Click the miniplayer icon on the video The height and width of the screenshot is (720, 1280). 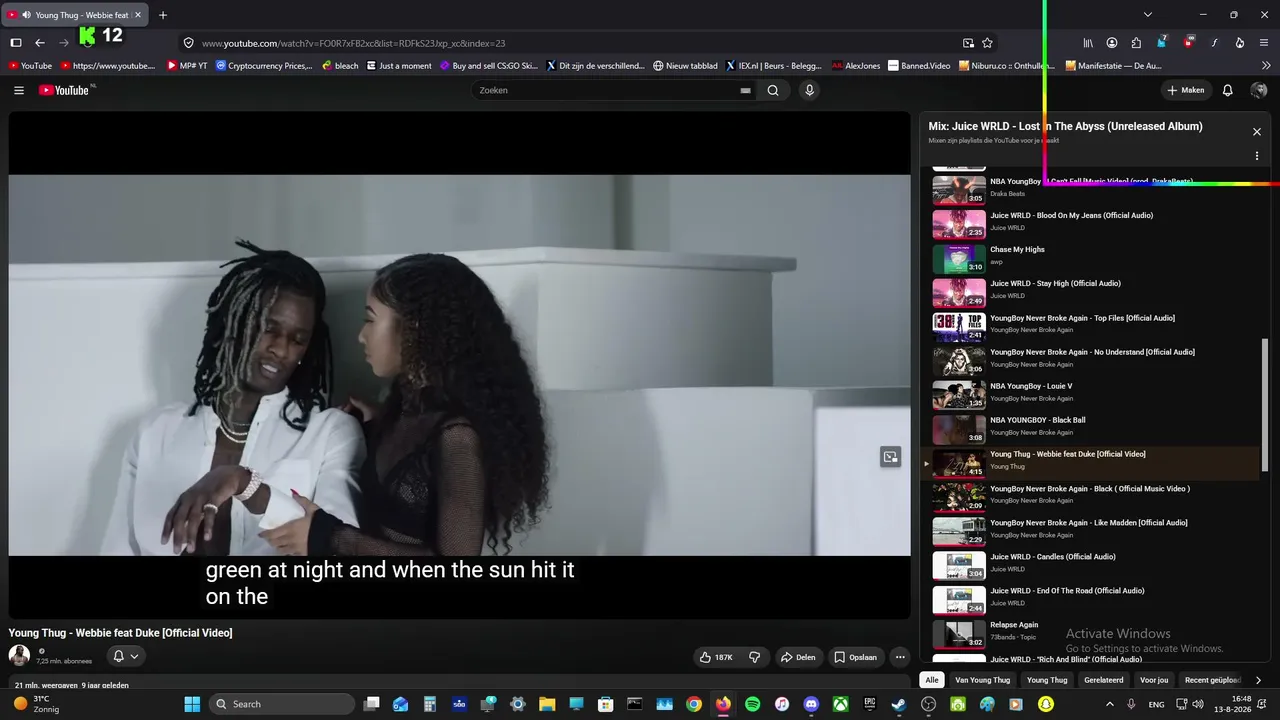pos(890,457)
